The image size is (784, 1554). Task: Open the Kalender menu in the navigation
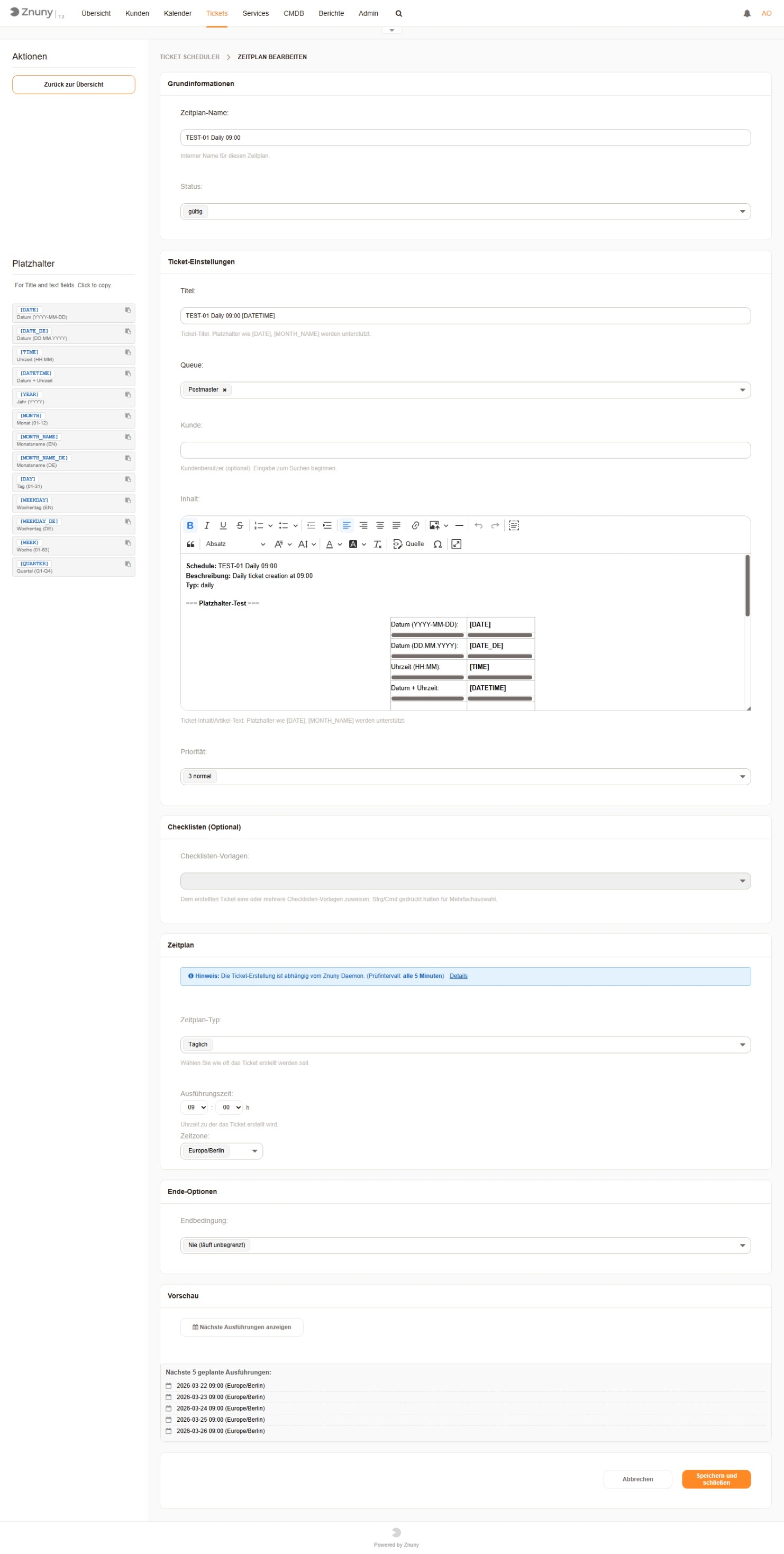coord(177,13)
